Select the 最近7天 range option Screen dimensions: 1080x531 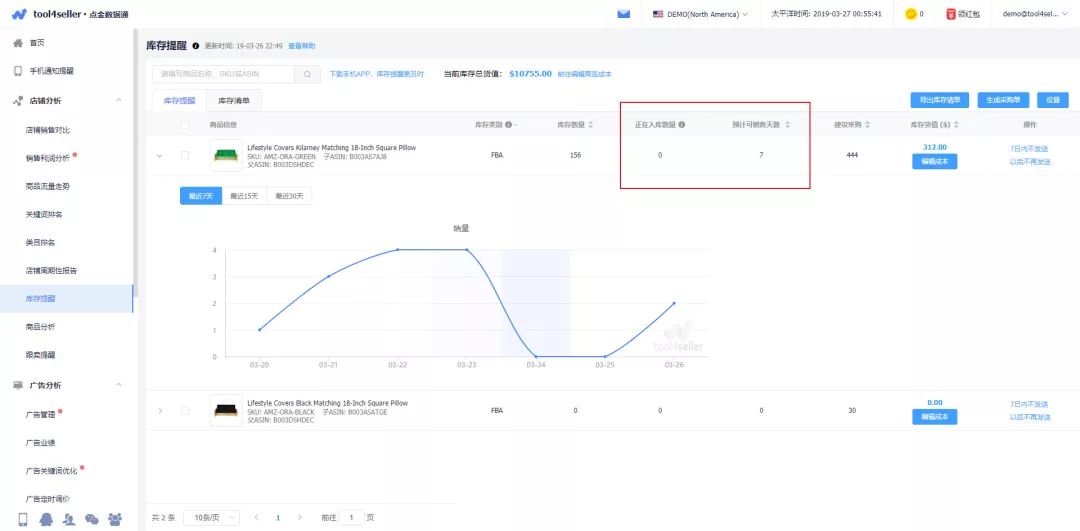pos(200,196)
